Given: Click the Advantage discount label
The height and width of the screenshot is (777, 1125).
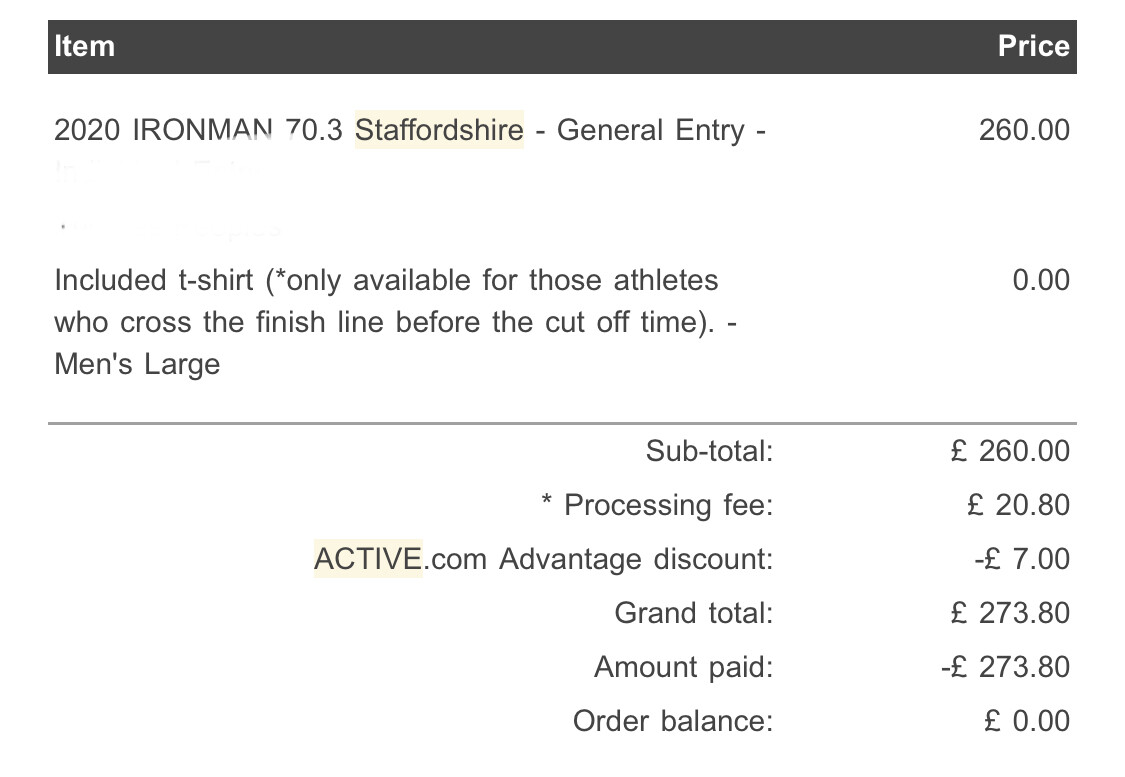Looking at the screenshot, I should 636,559.
